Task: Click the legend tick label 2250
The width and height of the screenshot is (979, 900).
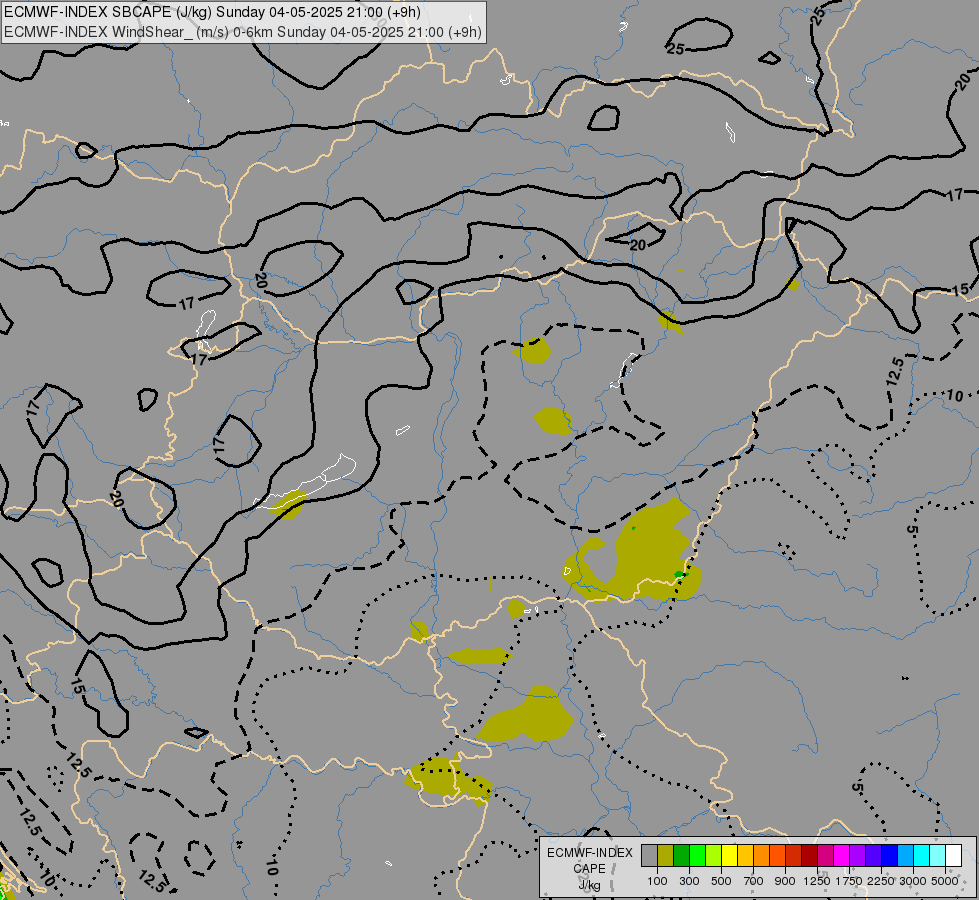Action: [x=881, y=881]
